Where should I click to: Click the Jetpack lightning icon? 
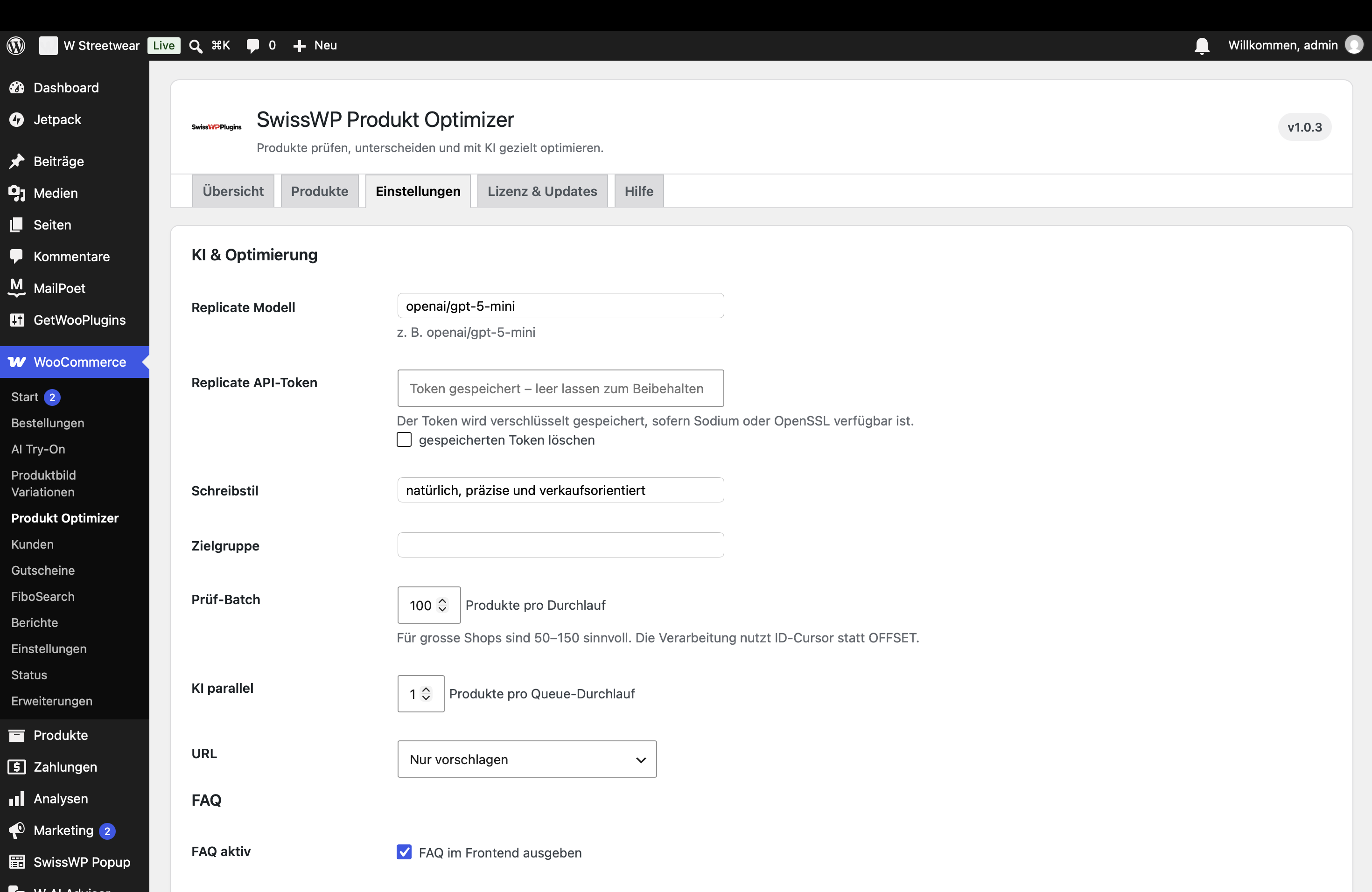point(17,119)
